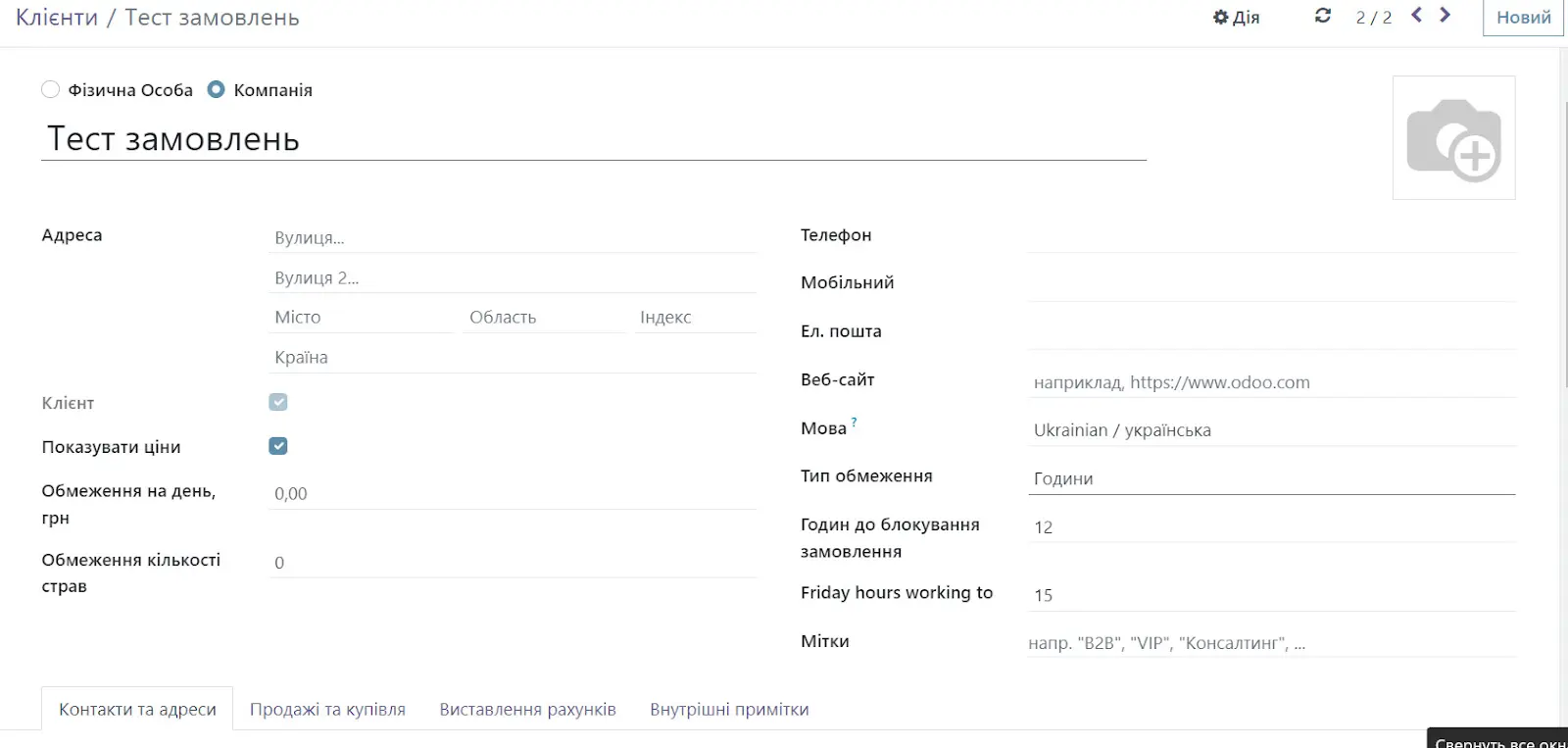This screenshot has height=748, width=1568.
Task: Click the record pager 2 / 2
Action: coord(1373,18)
